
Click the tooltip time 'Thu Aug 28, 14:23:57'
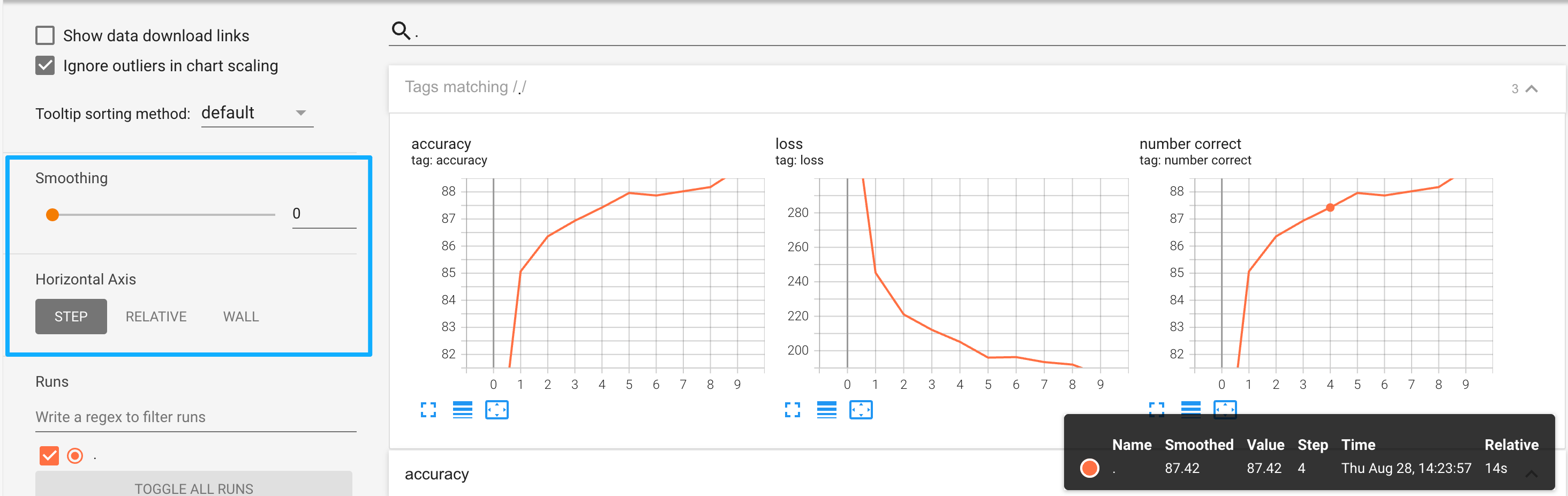[1406, 468]
